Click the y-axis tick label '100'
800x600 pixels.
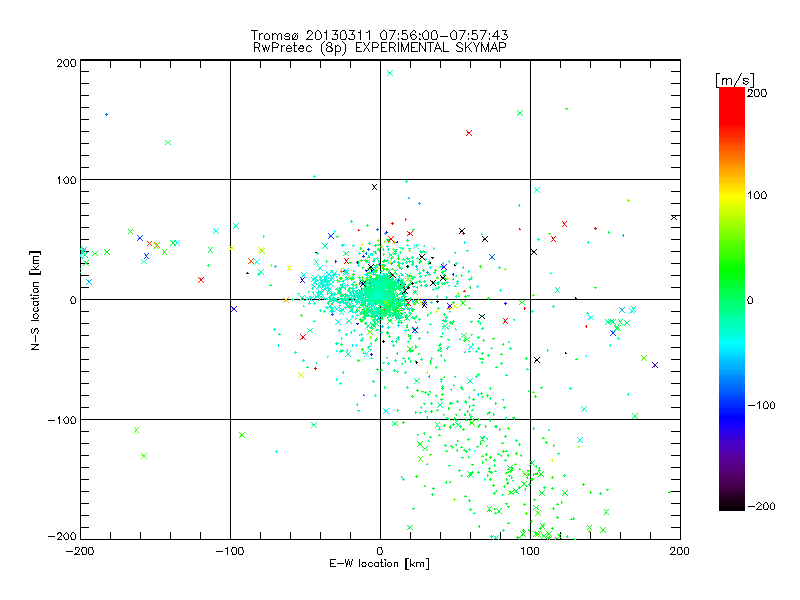[x=66, y=180]
